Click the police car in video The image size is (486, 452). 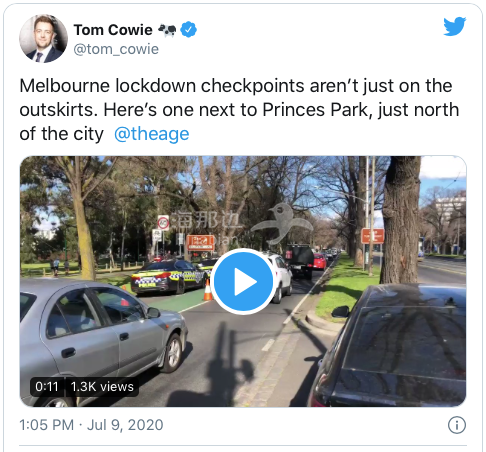click(x=169, y=277)
